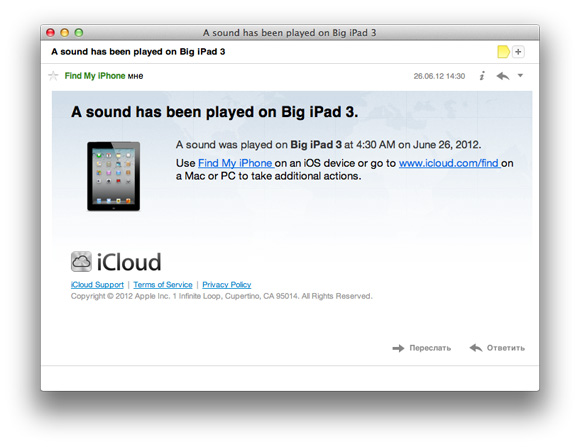The image size is (580, 447).
Task: Reply using the header arrow icon
Action: coord(503,76)
